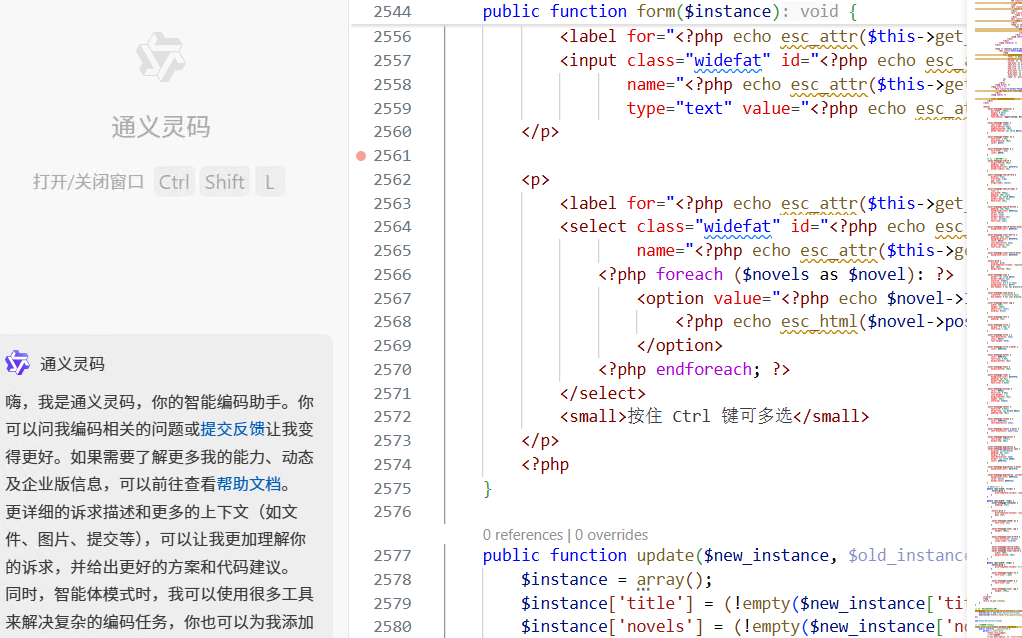Click the Ctrl key badge

click(x=174, y=182)
